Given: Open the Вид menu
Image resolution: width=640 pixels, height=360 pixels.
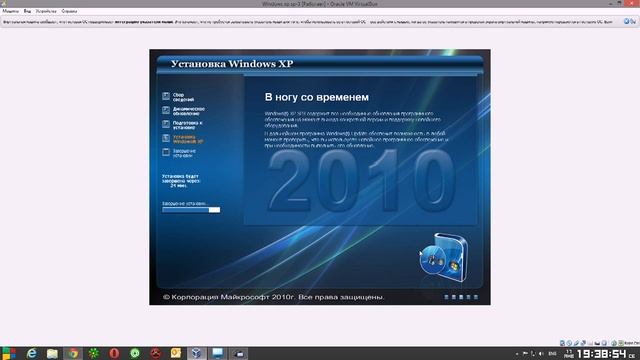Looking at the screenshot, I should pos(27,11).
